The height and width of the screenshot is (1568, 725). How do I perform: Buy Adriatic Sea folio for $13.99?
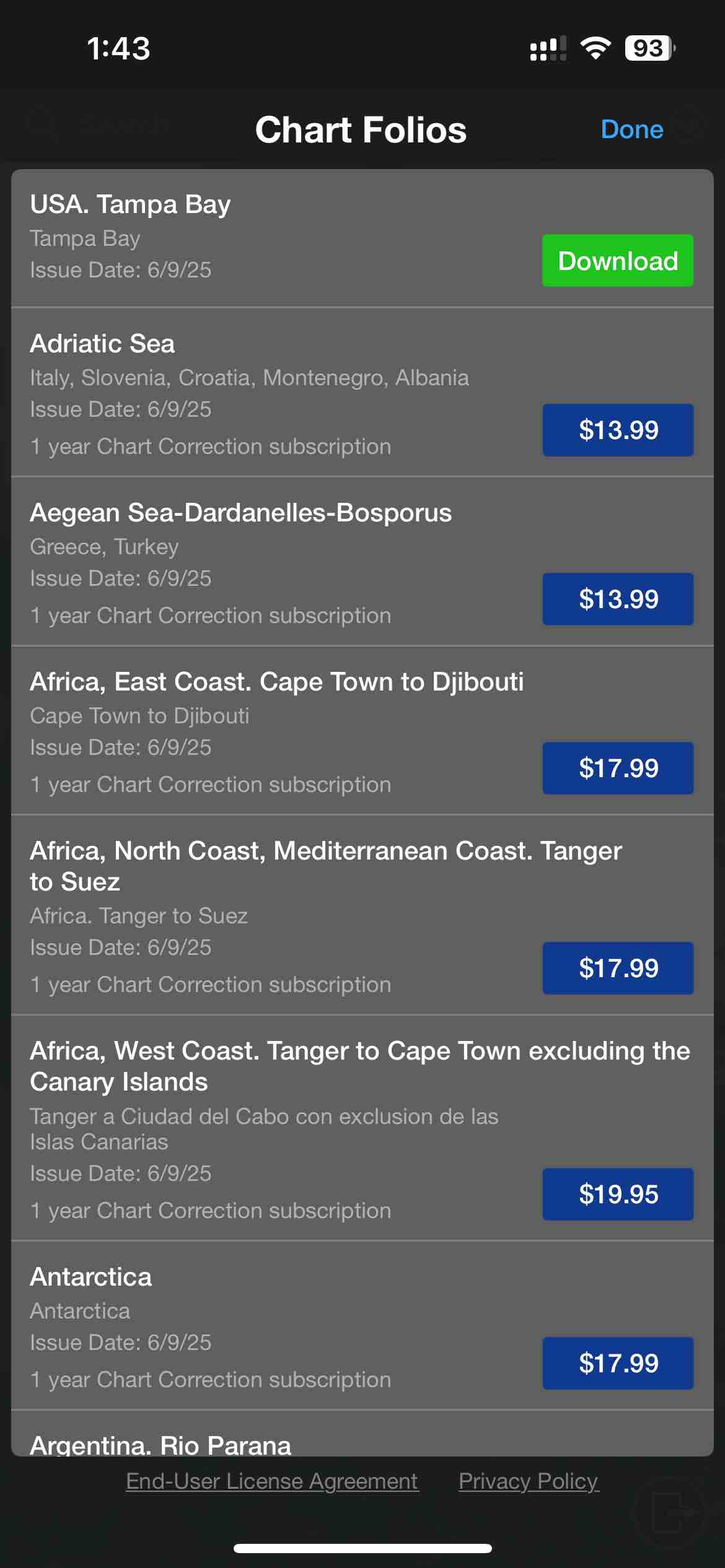pos(618,430)
